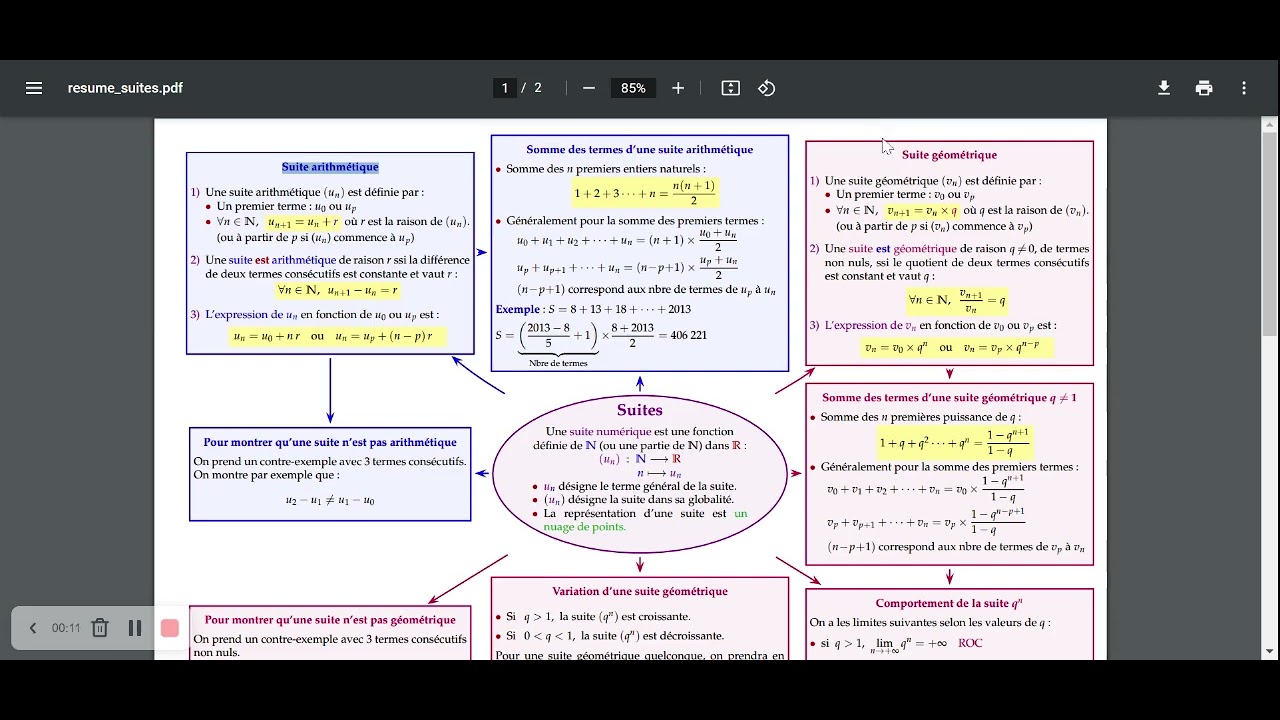Screen dimensions: 1280x720
Task: Discard the recording with trash icon
Action: click(100, 628)
